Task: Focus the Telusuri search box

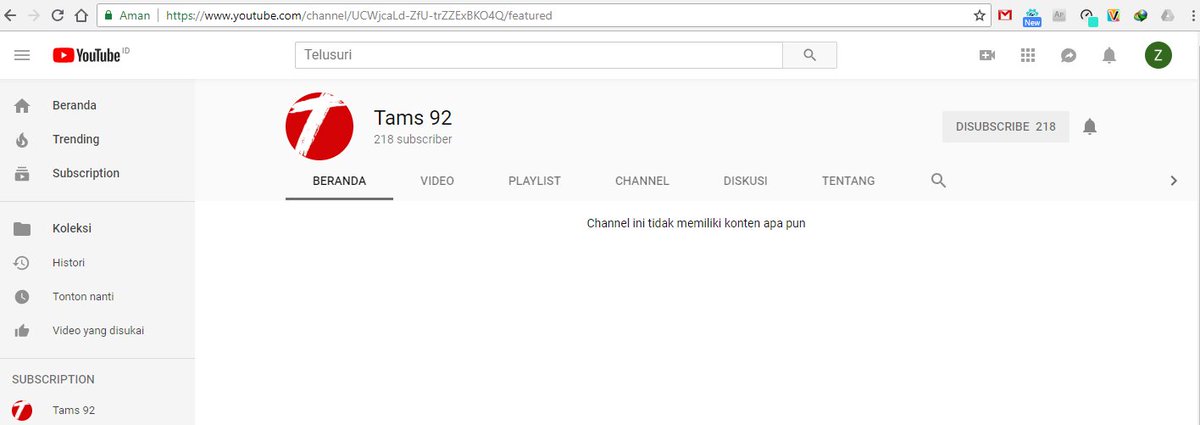Action: tap(538, 56)
